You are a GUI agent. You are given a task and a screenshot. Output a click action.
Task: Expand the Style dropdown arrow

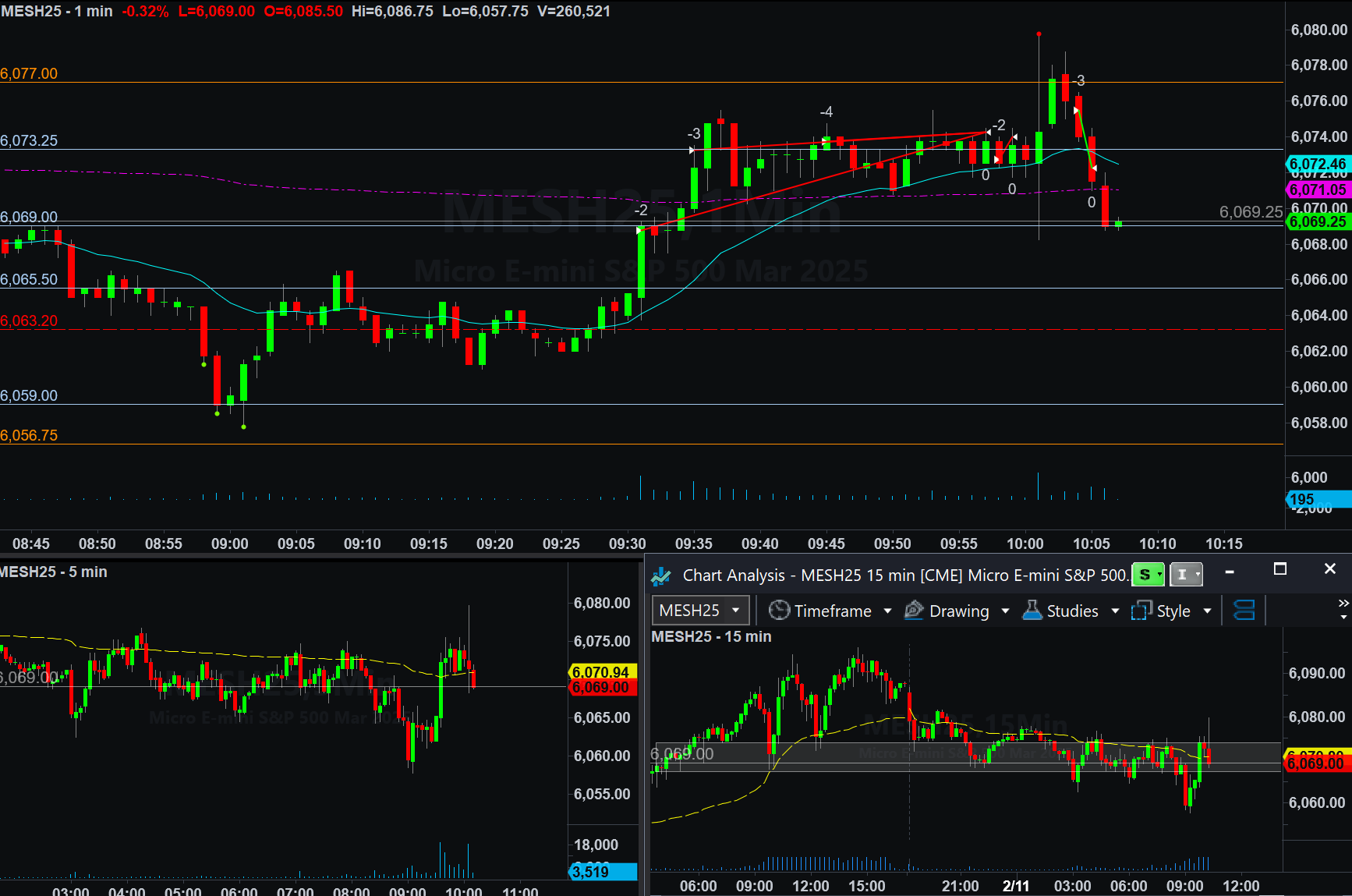(x=1207, y=611)
